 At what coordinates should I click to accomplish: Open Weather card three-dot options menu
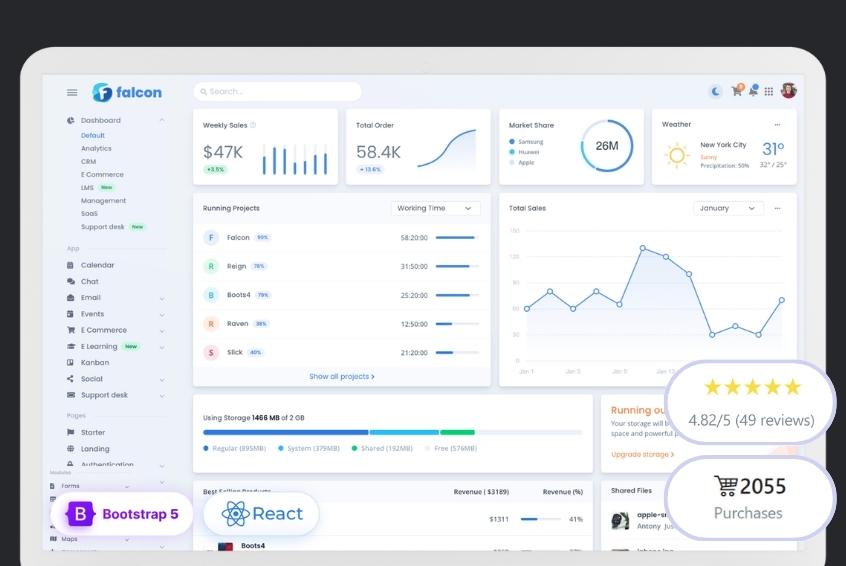(x=777, y=125)
